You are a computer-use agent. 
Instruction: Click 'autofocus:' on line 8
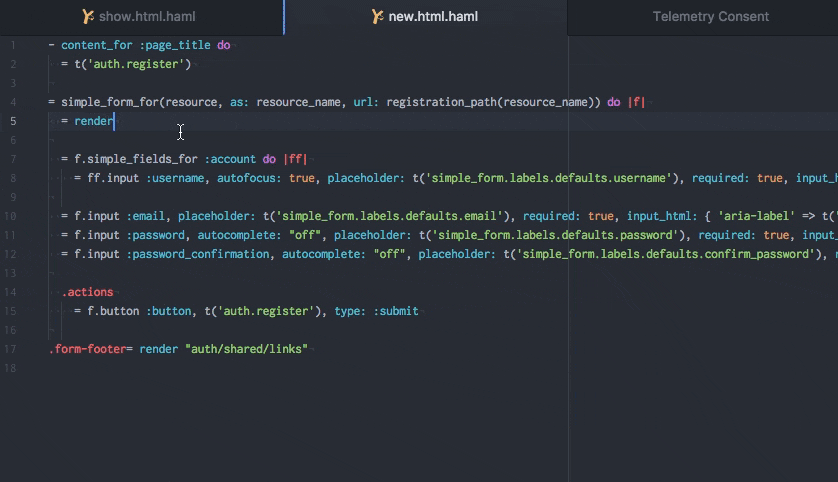tap(249, 178)
